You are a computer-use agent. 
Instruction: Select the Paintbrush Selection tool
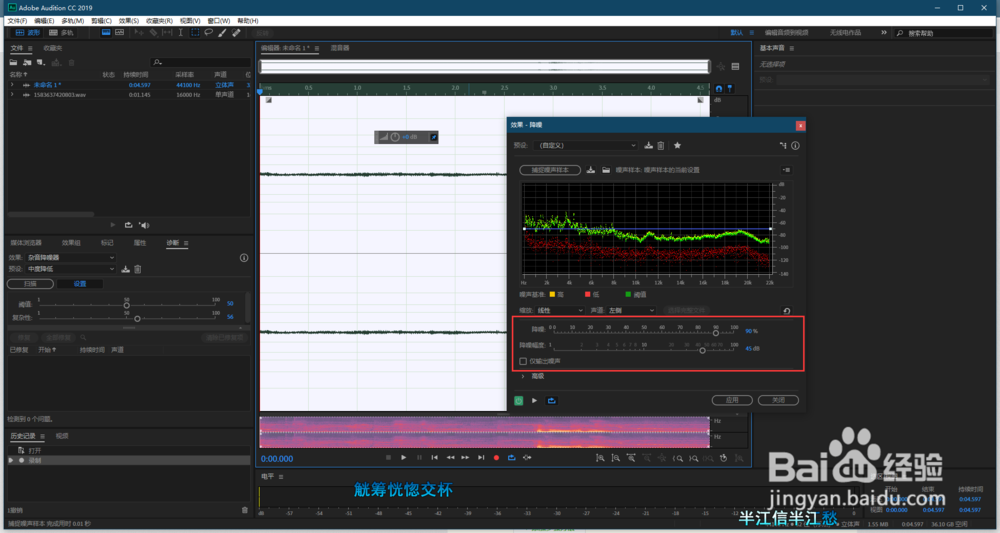coord(222,33)
